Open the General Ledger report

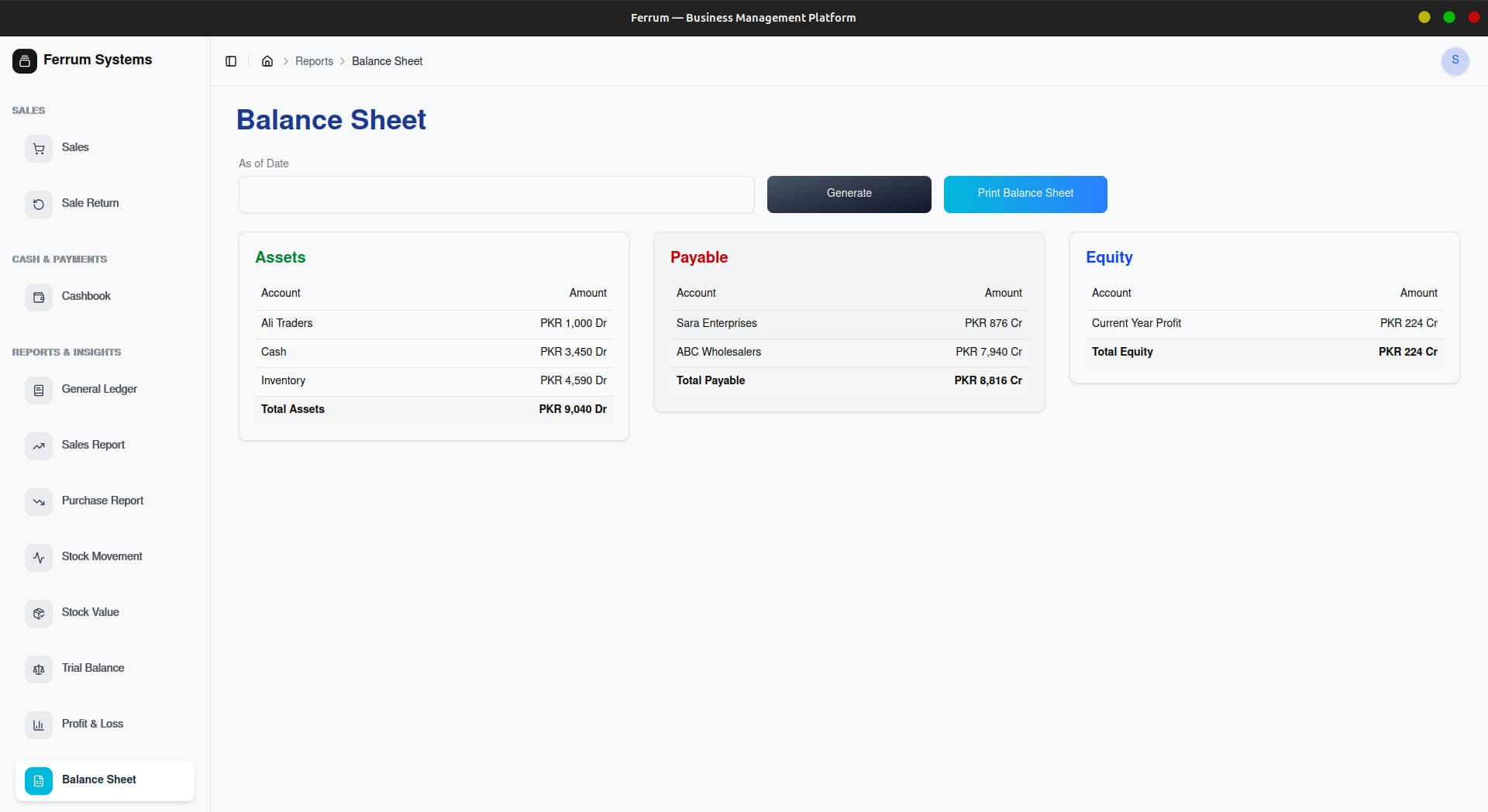[105, 390]
